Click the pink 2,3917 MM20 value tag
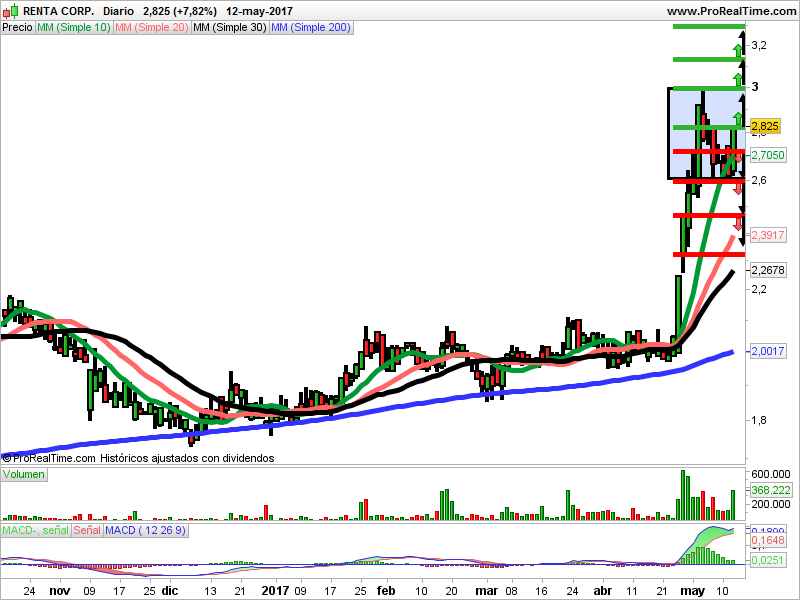The height and width of the screenshot is (600, 800). [x=768, y=235]
